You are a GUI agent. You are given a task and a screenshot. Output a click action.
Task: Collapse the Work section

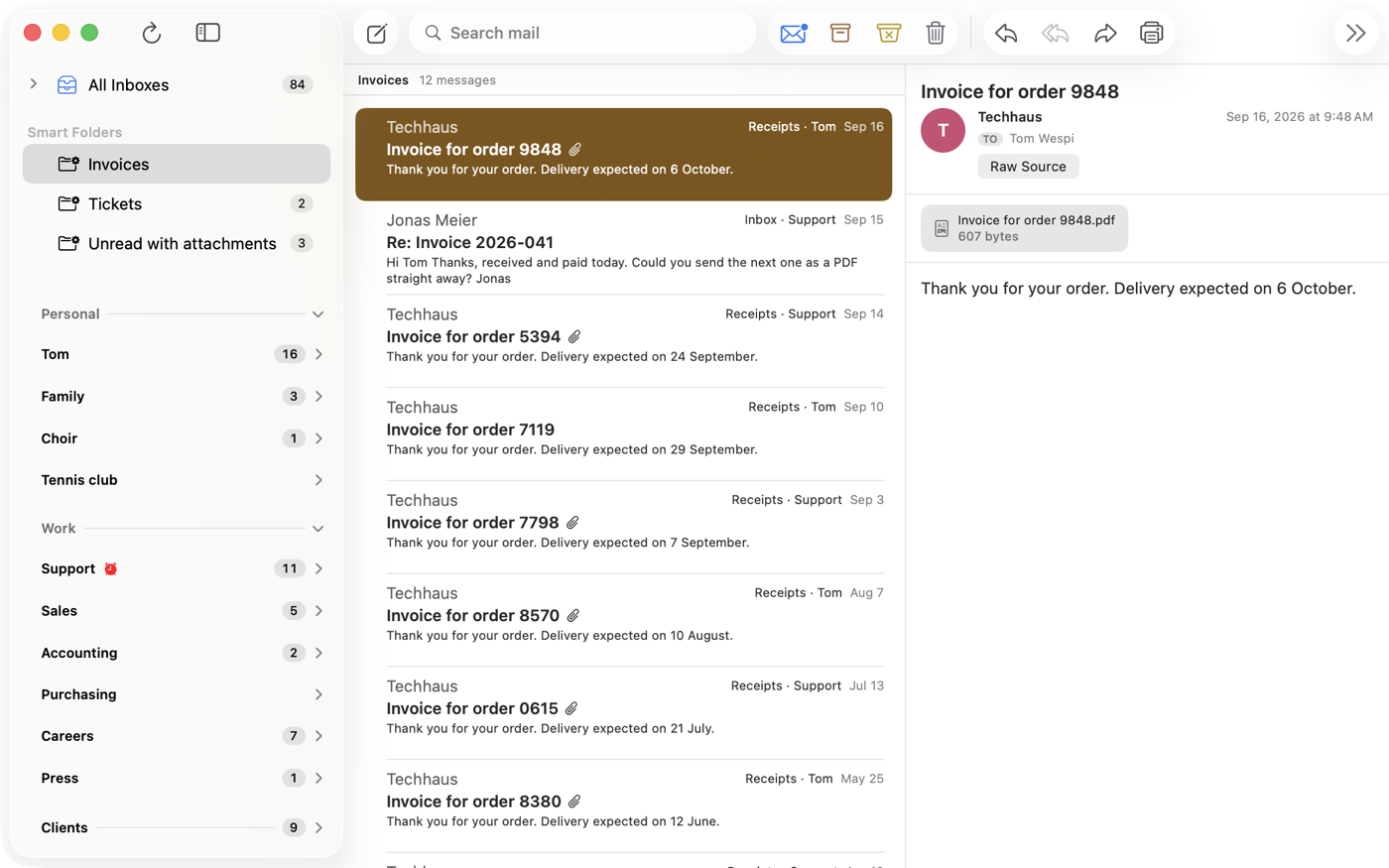click(x=317, y=529)
